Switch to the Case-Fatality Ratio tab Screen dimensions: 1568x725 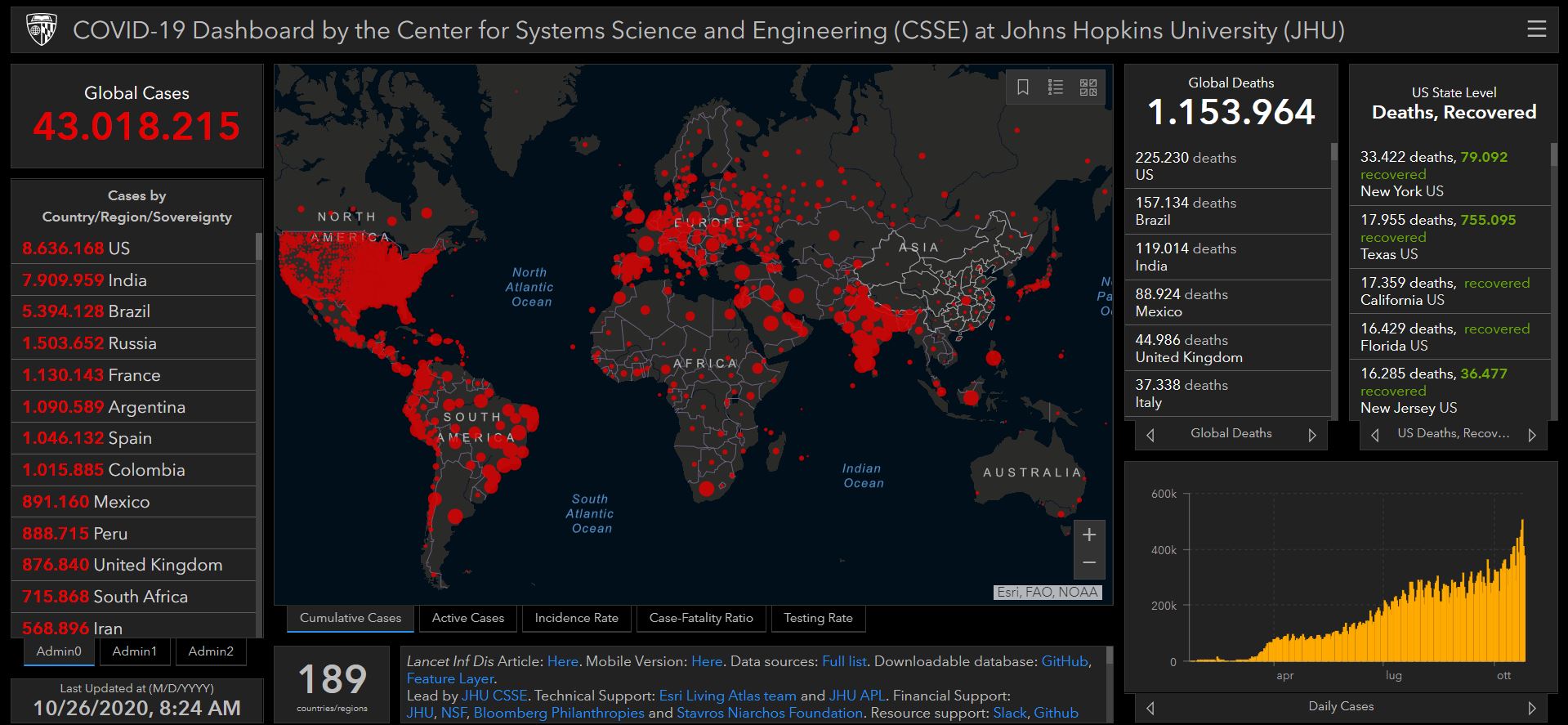(x=701, y=618)
